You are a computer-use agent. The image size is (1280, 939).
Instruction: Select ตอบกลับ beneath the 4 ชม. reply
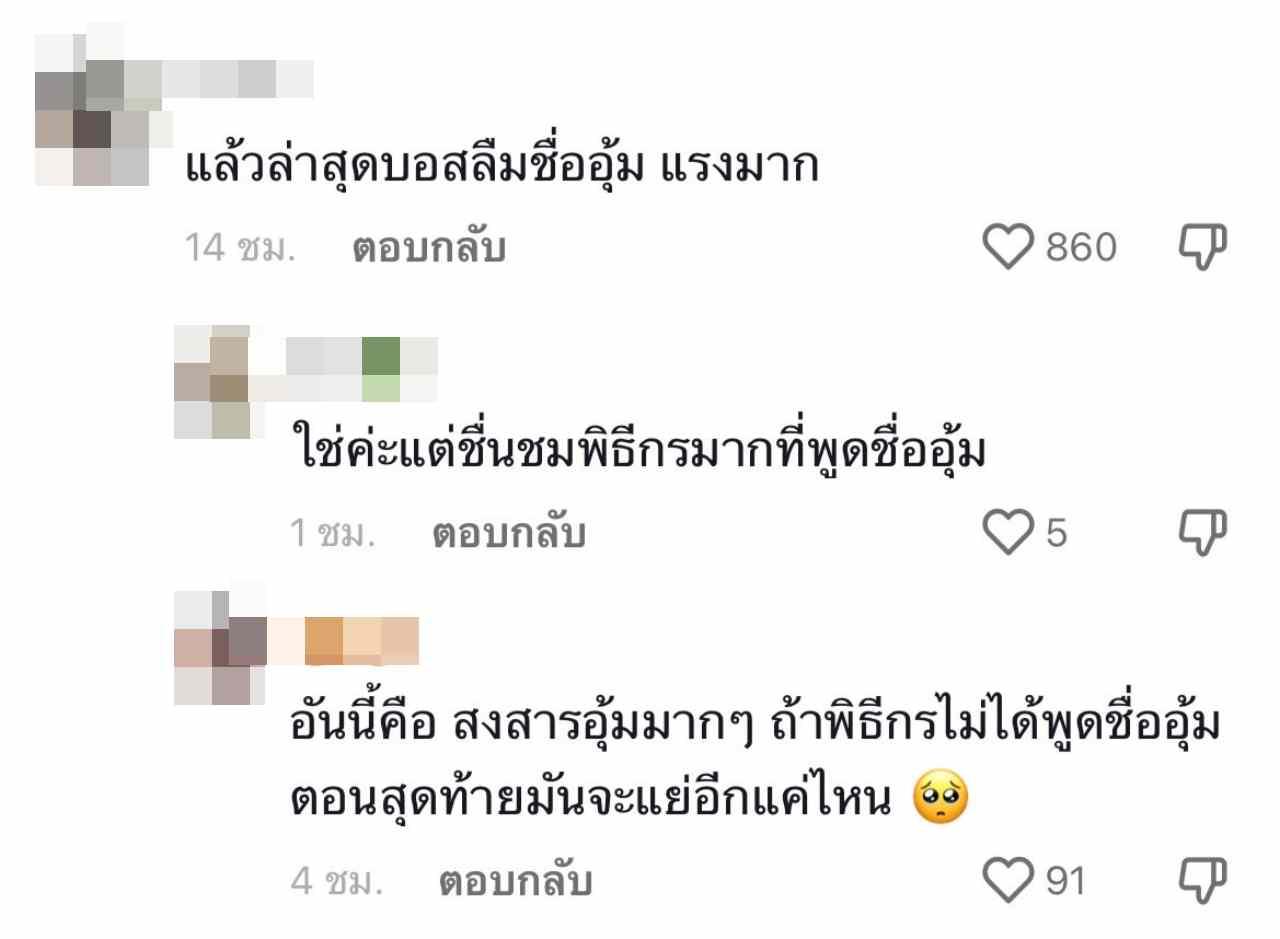pyautogui.click(x=516, y=882)
